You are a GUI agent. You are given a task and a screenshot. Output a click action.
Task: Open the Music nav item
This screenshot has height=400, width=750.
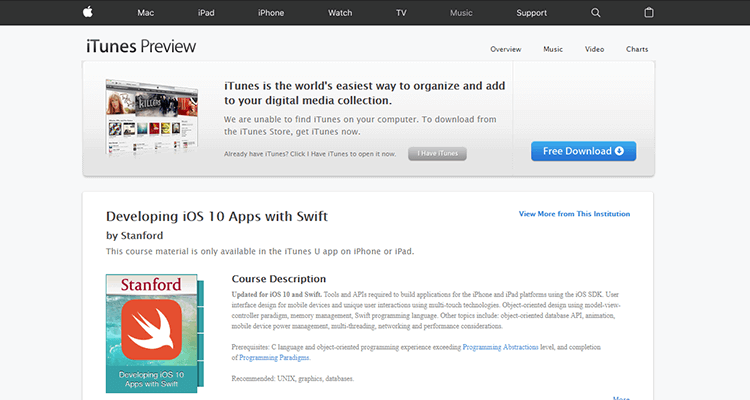point(461,13)
